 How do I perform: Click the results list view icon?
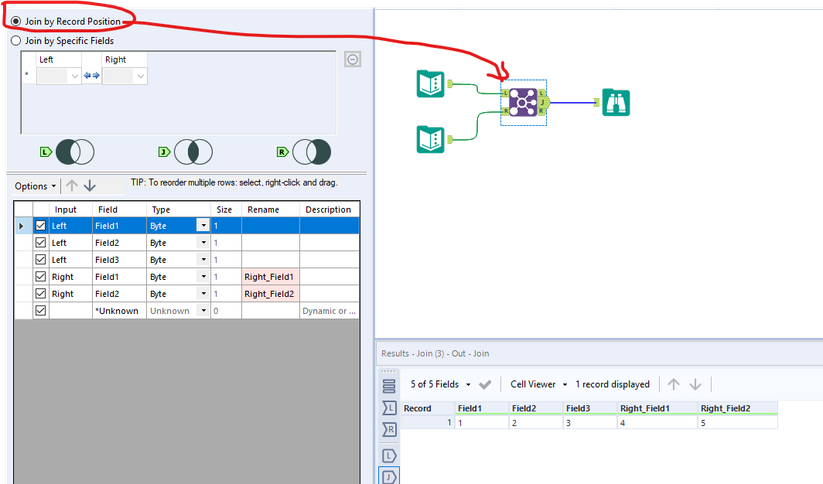389,386
